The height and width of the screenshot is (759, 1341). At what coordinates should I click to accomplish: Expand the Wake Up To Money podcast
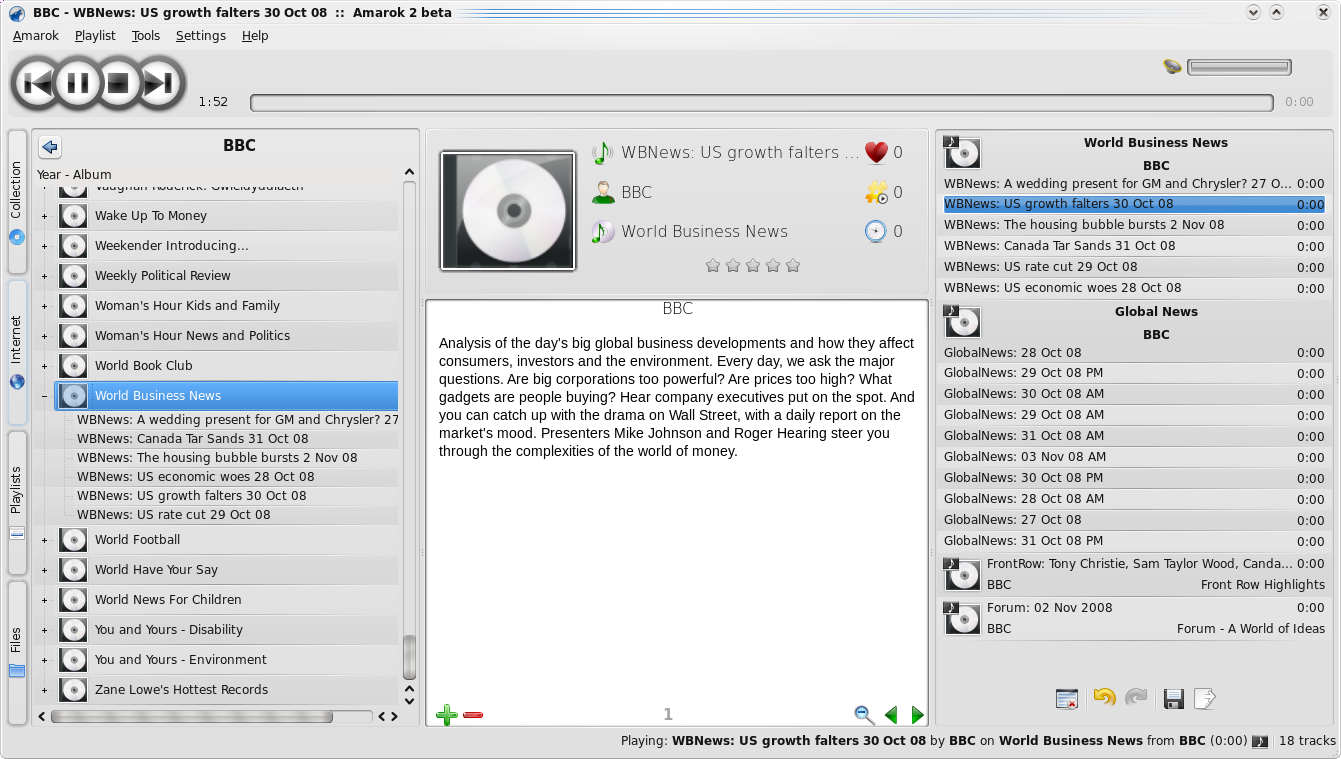pyautogui.click(x=44, y=216)
